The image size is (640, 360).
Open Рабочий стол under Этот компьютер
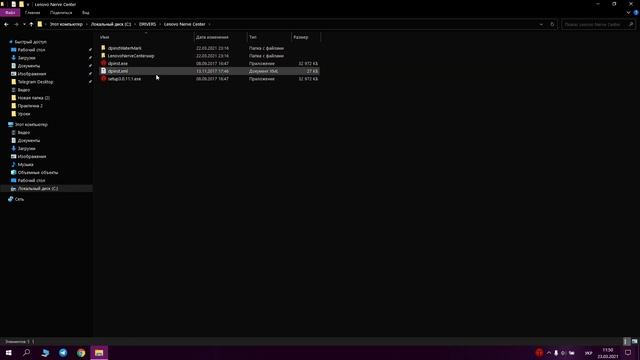[x=31, y=180]
